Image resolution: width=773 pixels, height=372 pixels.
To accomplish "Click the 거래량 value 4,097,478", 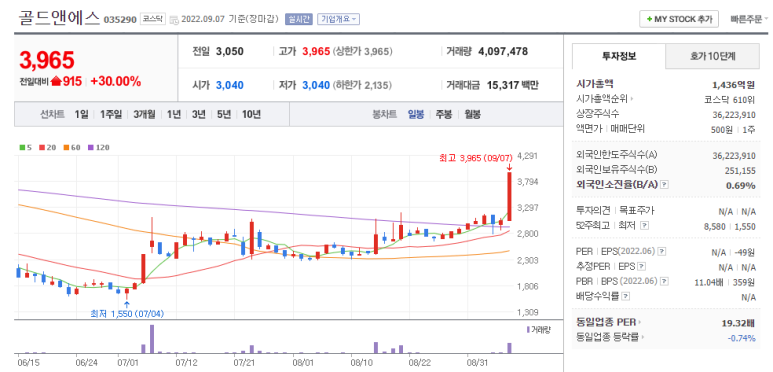I will [503, 51].
